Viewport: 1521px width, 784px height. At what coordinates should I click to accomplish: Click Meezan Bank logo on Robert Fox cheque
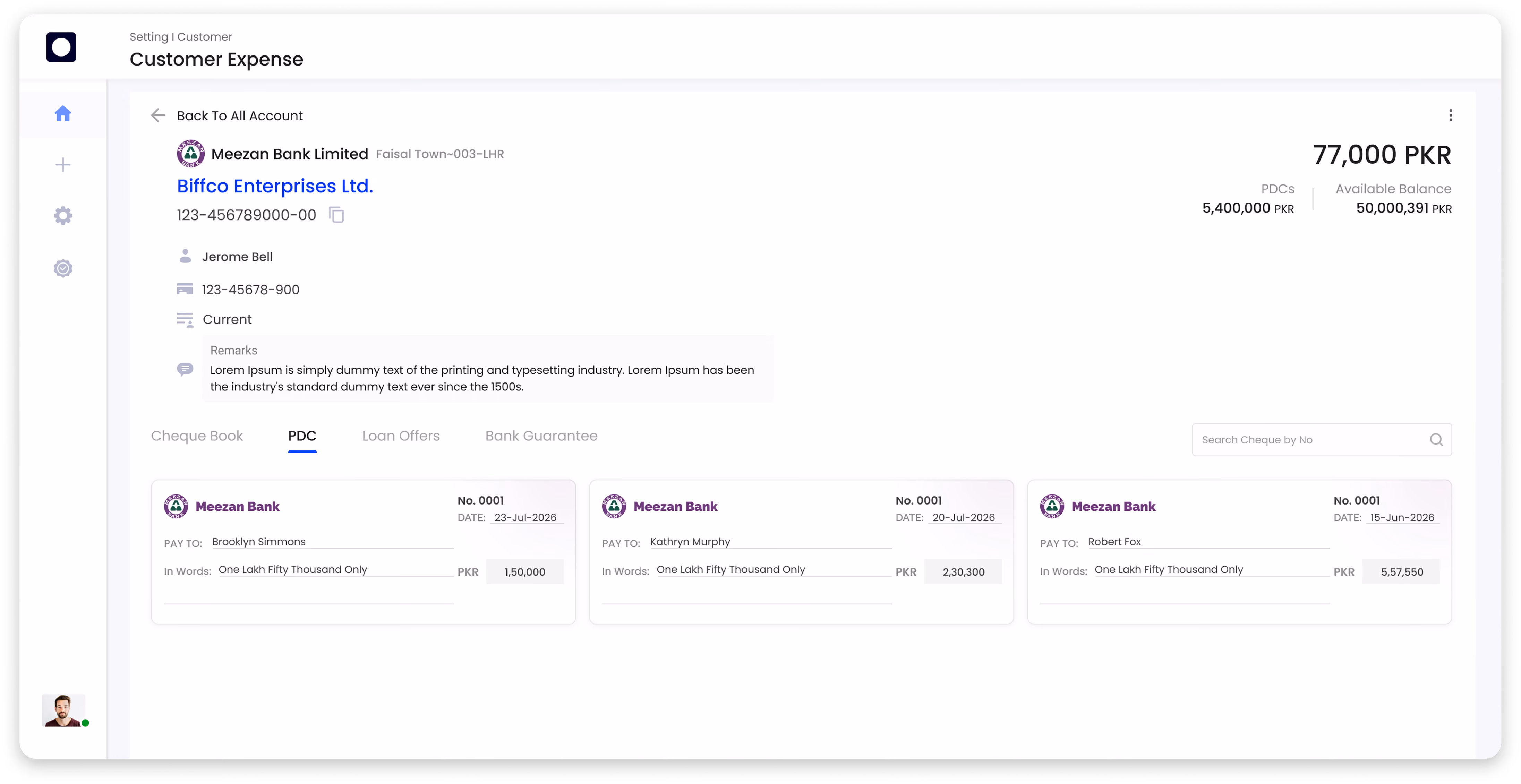(x=1052, y=506)
